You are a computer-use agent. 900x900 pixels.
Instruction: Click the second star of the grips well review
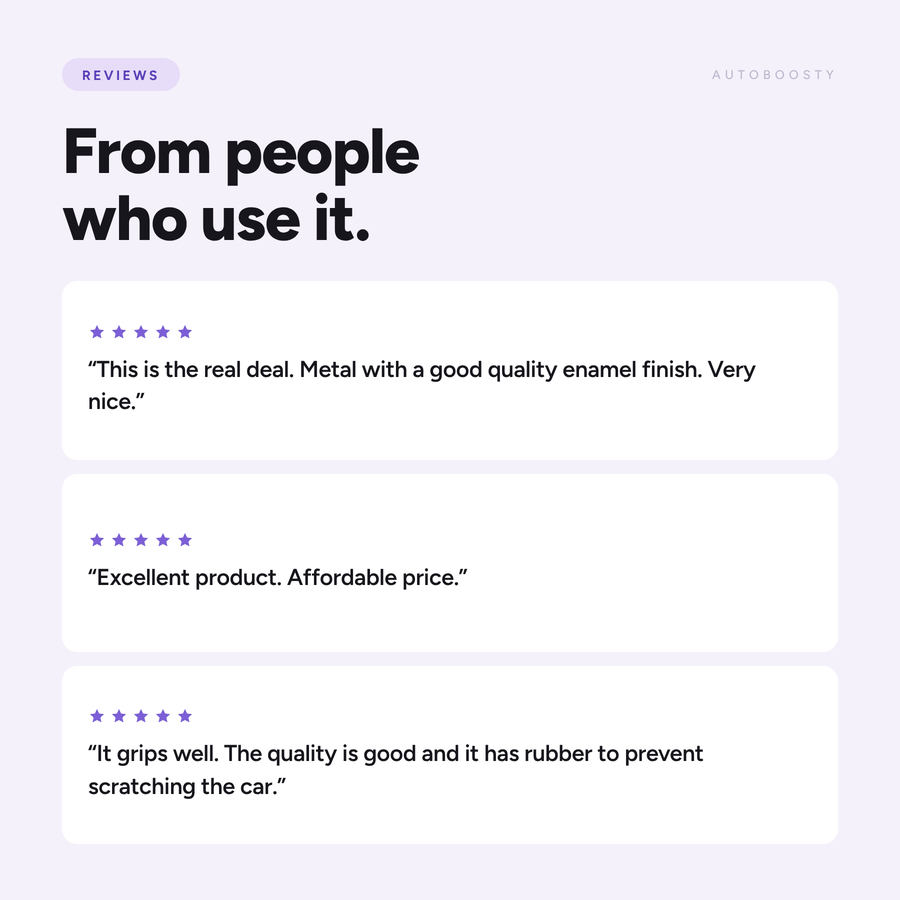tap(119, 716)
